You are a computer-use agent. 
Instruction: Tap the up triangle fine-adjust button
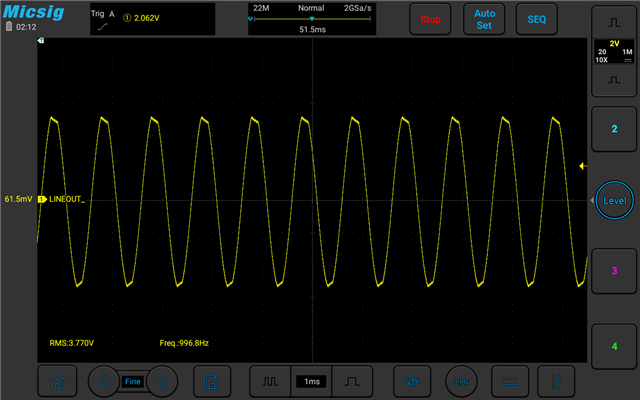pyautogui.click(x=104, y=381)
